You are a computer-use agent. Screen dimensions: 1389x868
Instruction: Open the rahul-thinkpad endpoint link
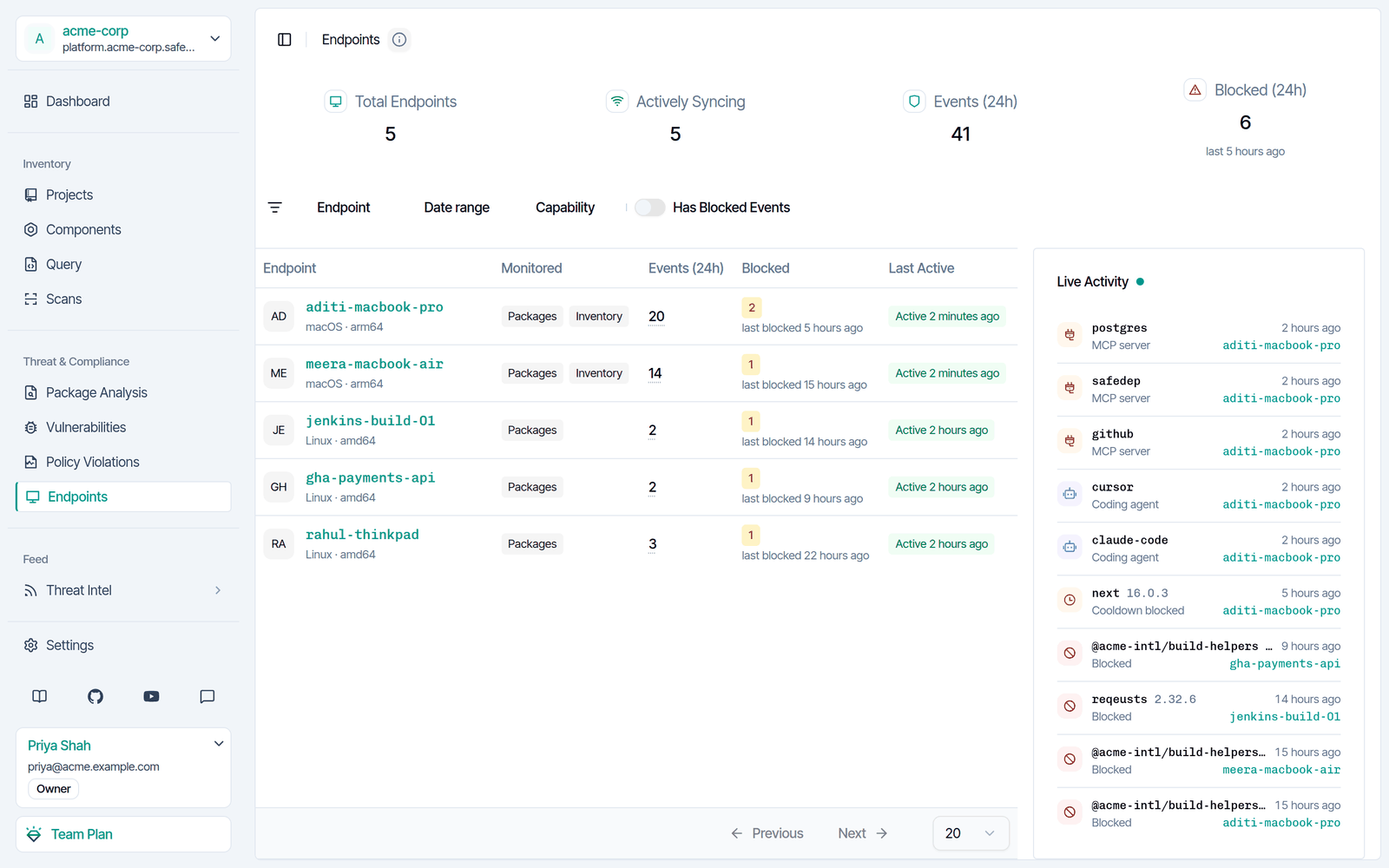coord(362,535)
